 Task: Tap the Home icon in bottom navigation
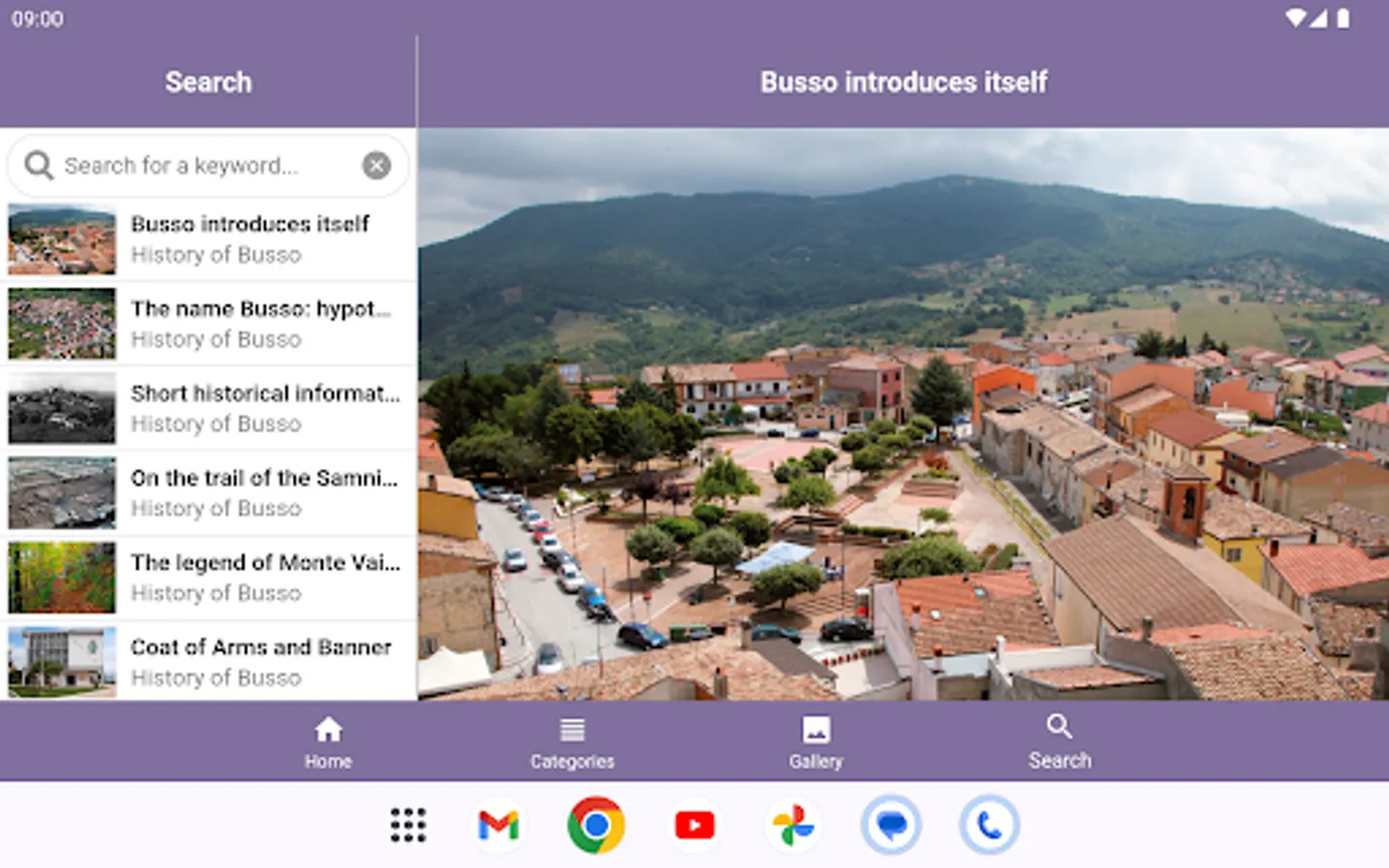tap(328, 729)
